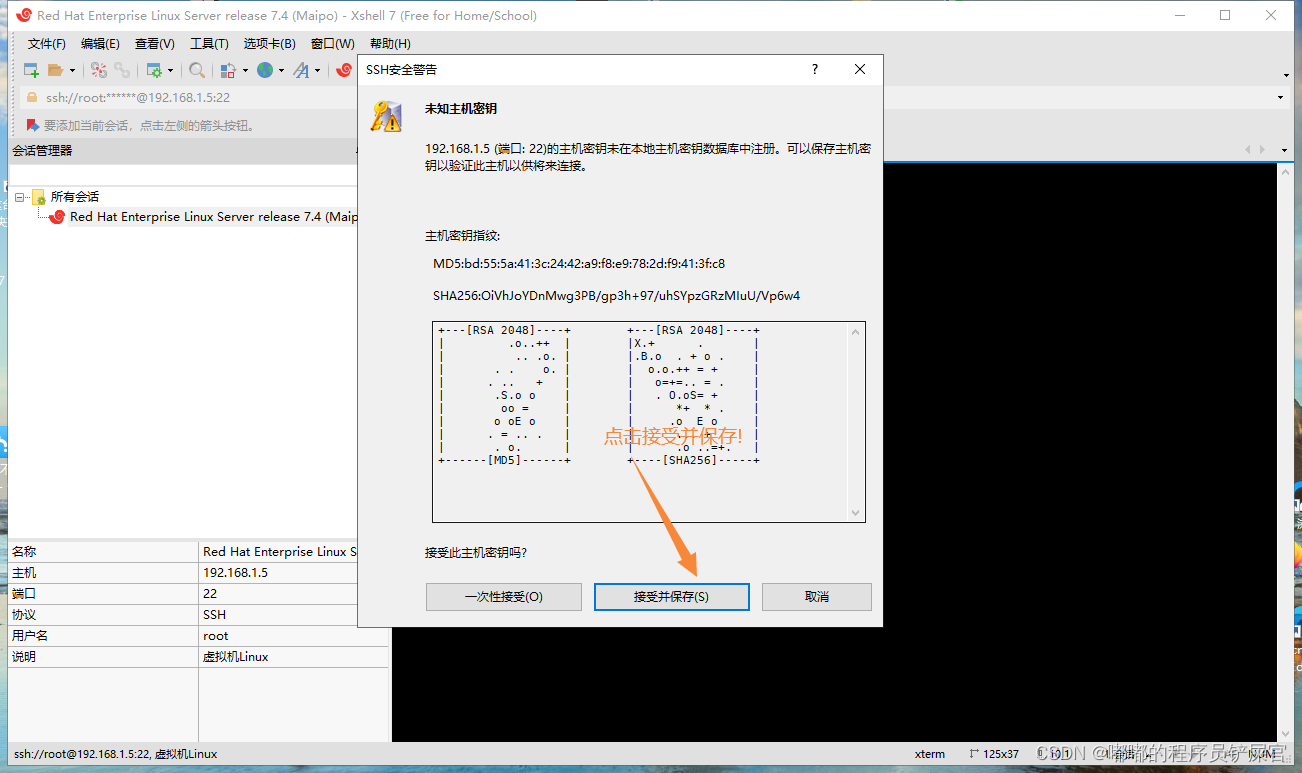Click the 用户名 value root cell

[294, 636]
